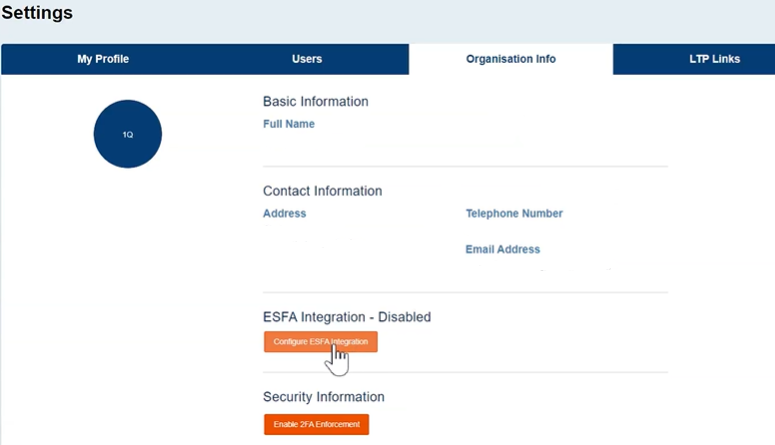This screenshot has width=775, height=445.
Task: Click the Security Information section heading
Action: (x=323, y=397)
